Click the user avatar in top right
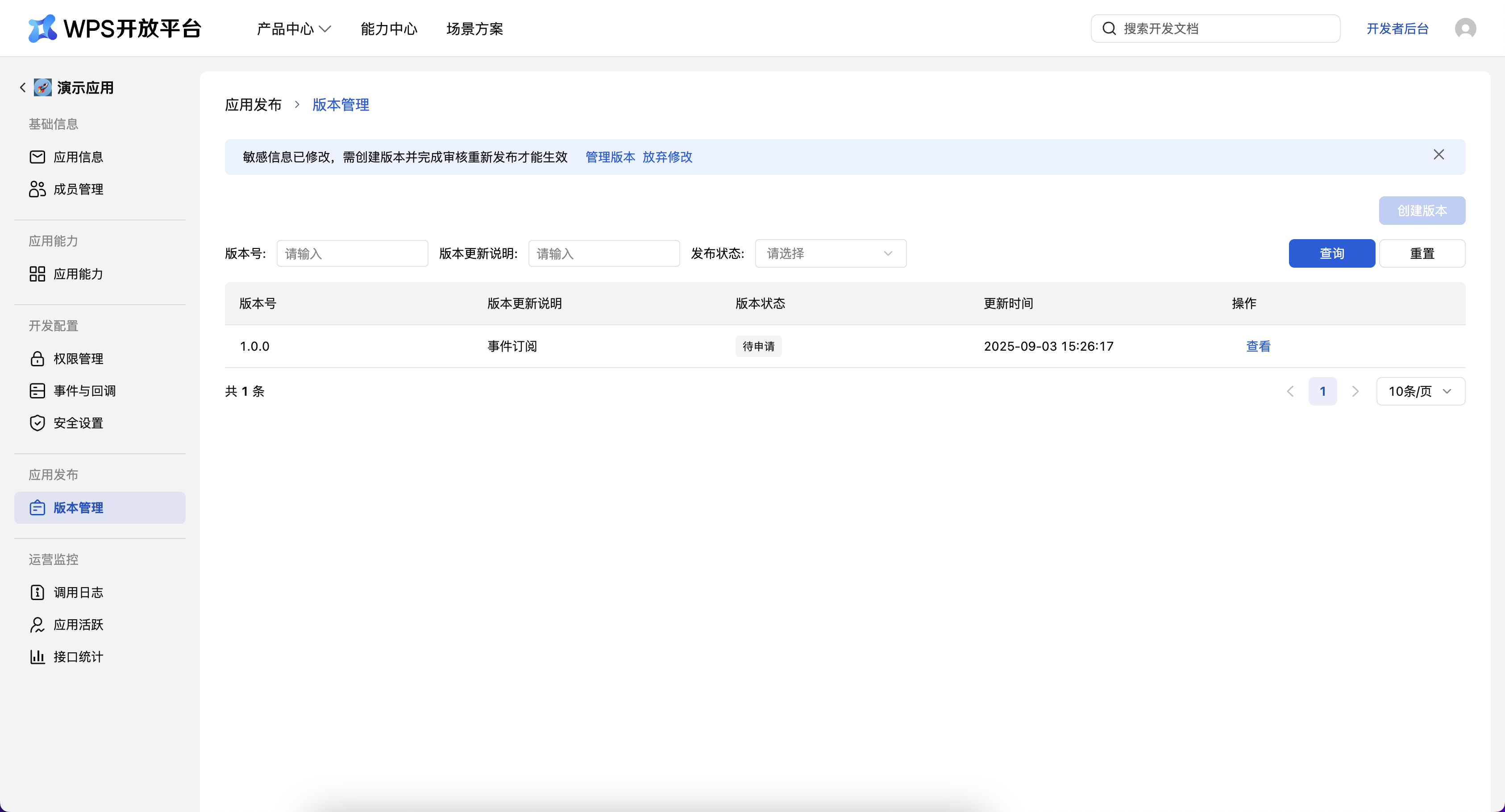The image size is (1505, 812). (1465, 28)
